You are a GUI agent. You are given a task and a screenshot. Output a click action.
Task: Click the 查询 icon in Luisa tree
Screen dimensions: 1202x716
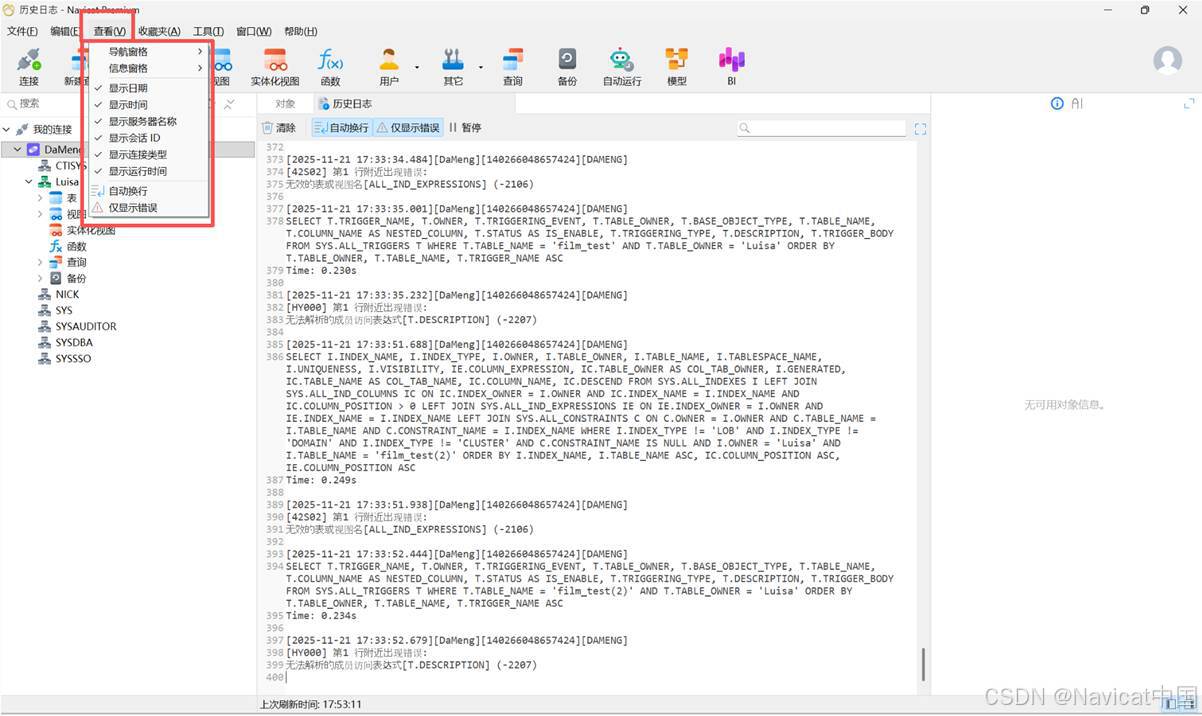click(x=56, y=262)
